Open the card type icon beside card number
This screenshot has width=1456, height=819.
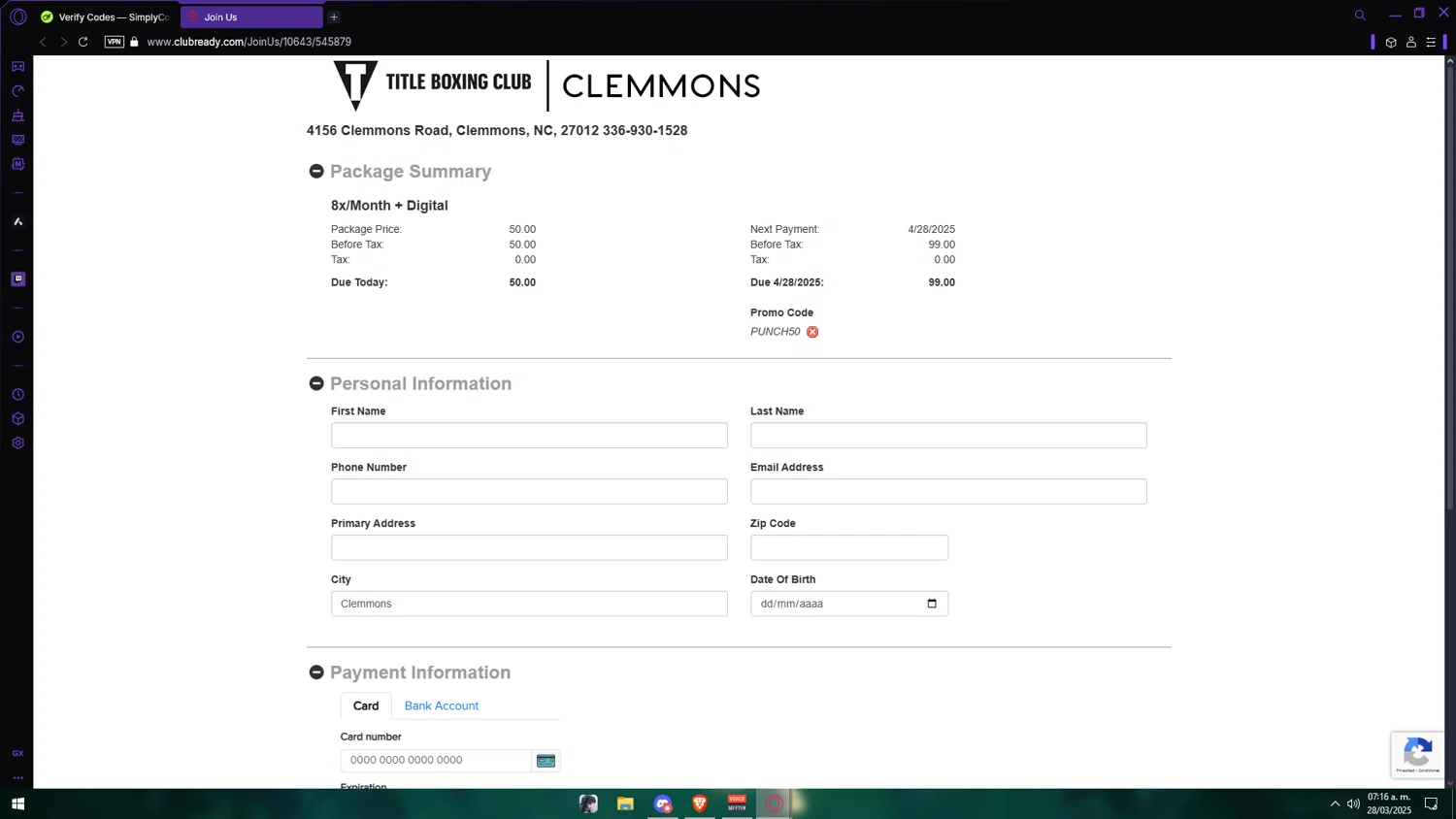[x=546, y=761]
